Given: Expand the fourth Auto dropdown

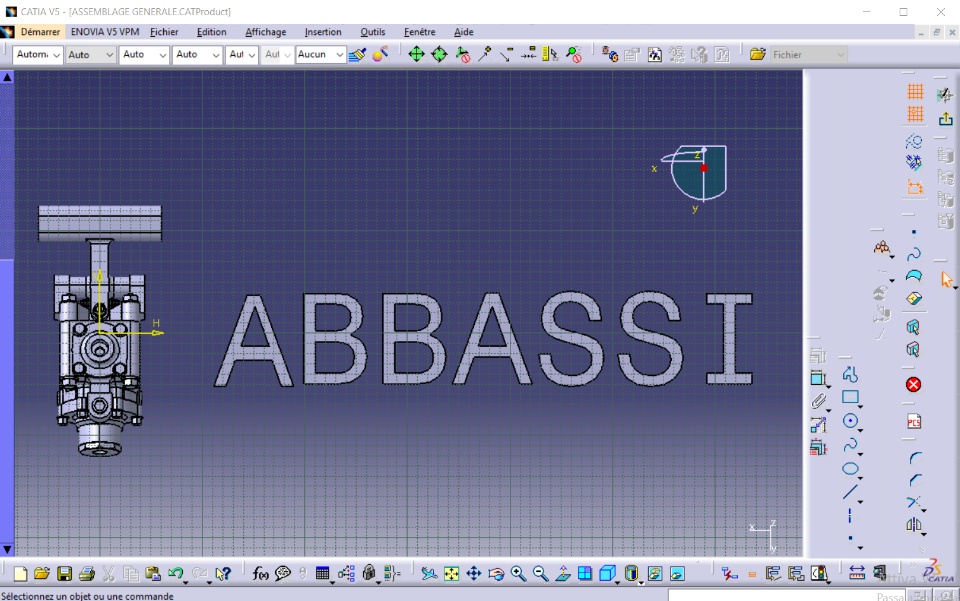Looking at the screenshot, I should tap(197, 54).
